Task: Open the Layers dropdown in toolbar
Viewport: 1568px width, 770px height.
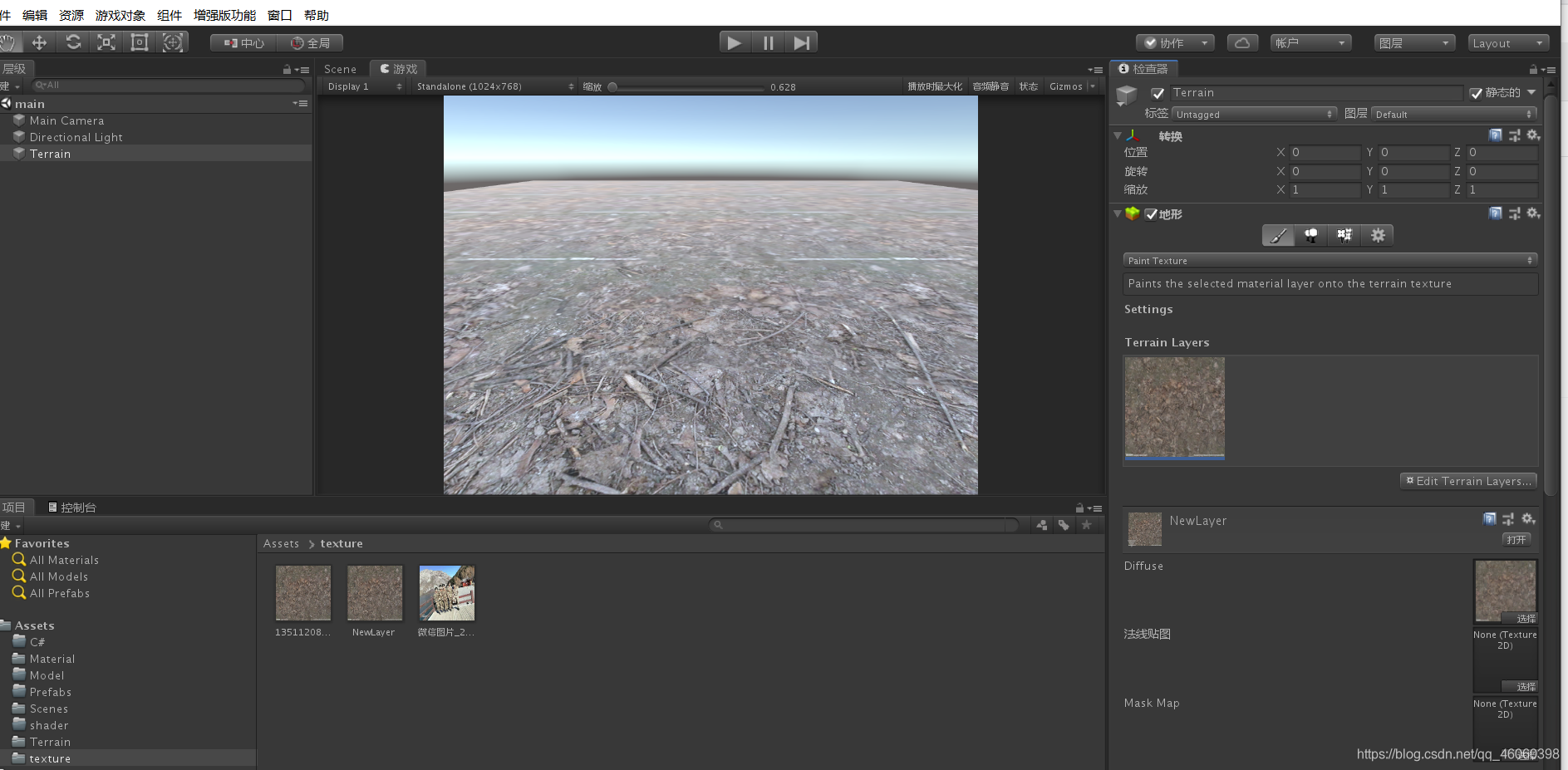Action: tap(1414, 43)
